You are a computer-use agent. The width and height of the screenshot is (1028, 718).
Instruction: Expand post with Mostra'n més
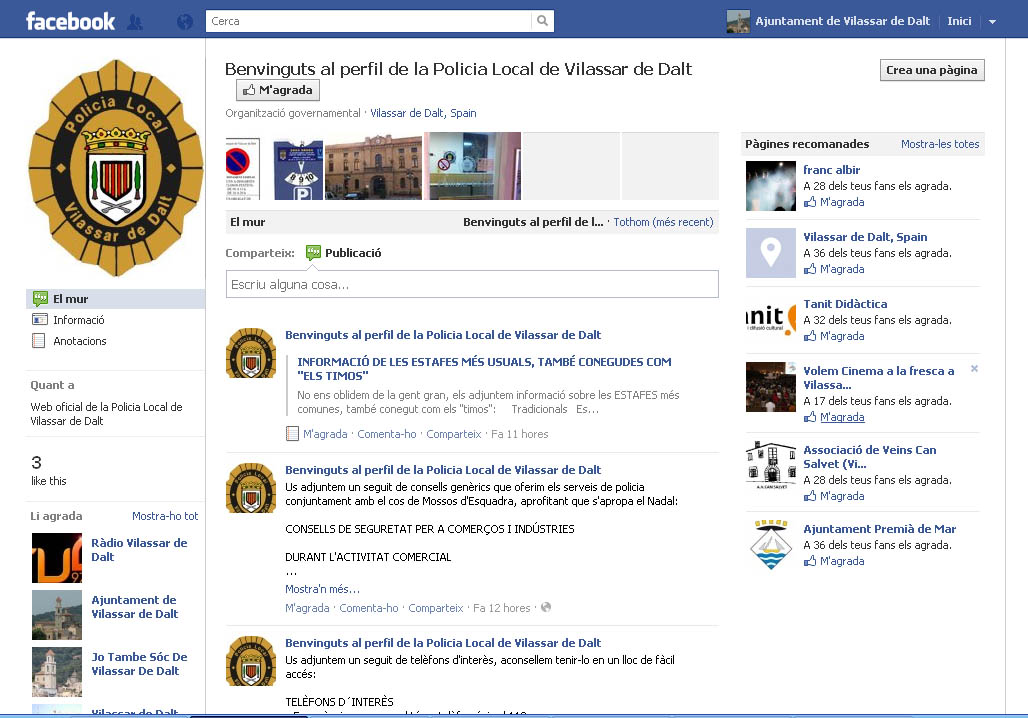(322, 589)
